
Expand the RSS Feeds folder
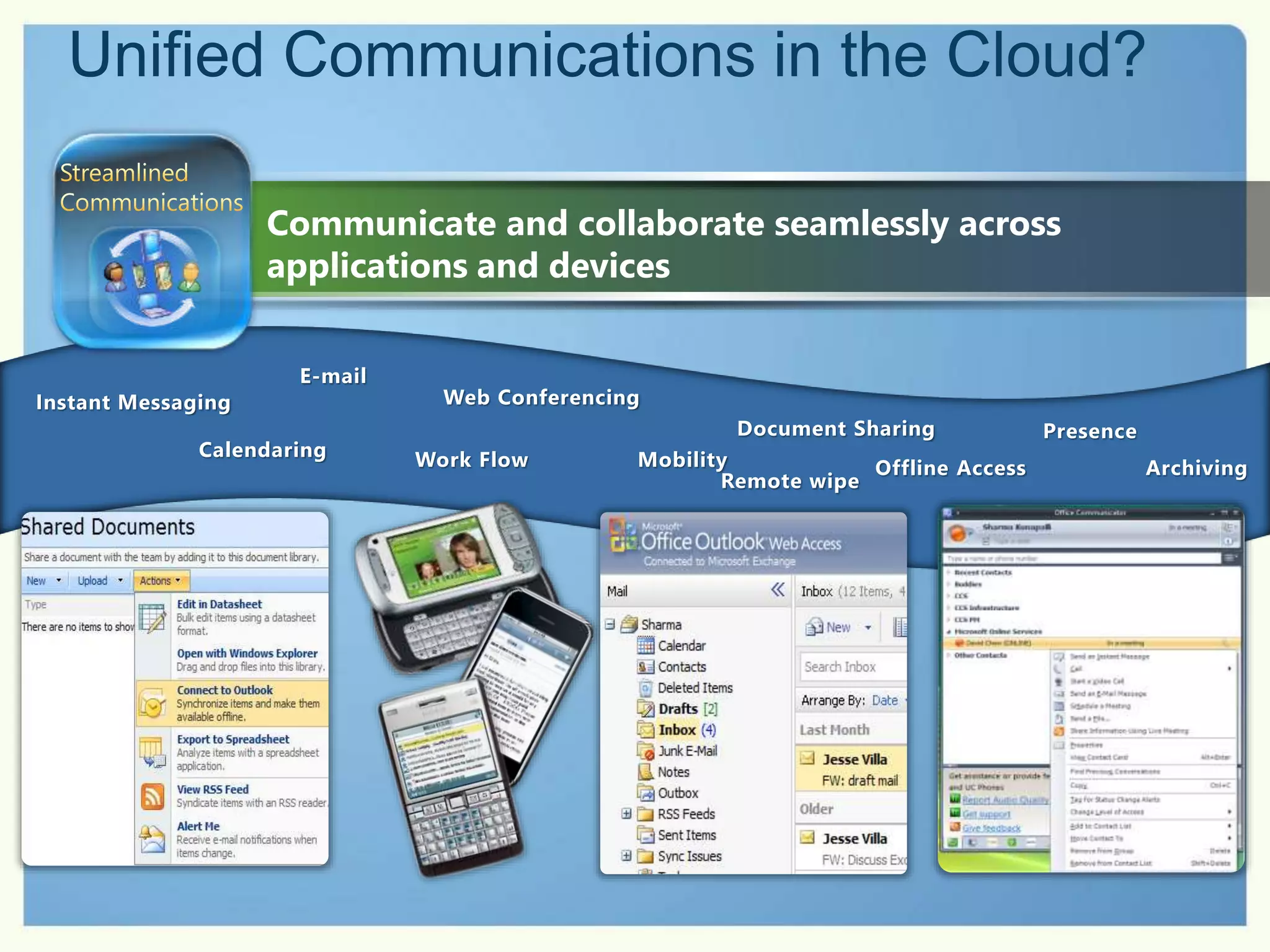pyautogui.click(x=626, y=814)
